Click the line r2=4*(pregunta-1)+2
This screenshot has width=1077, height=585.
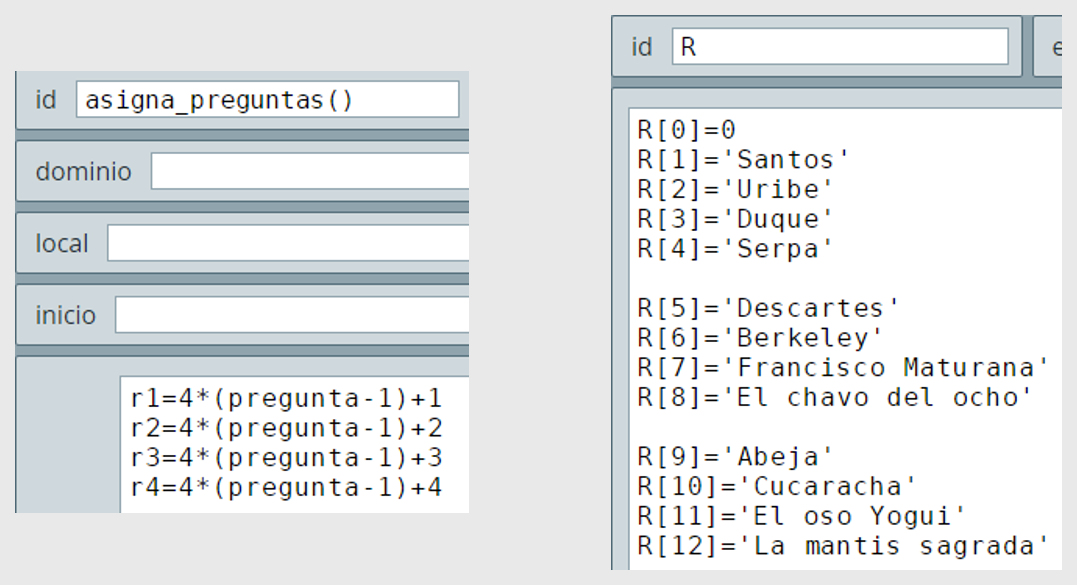click(286, 428)
